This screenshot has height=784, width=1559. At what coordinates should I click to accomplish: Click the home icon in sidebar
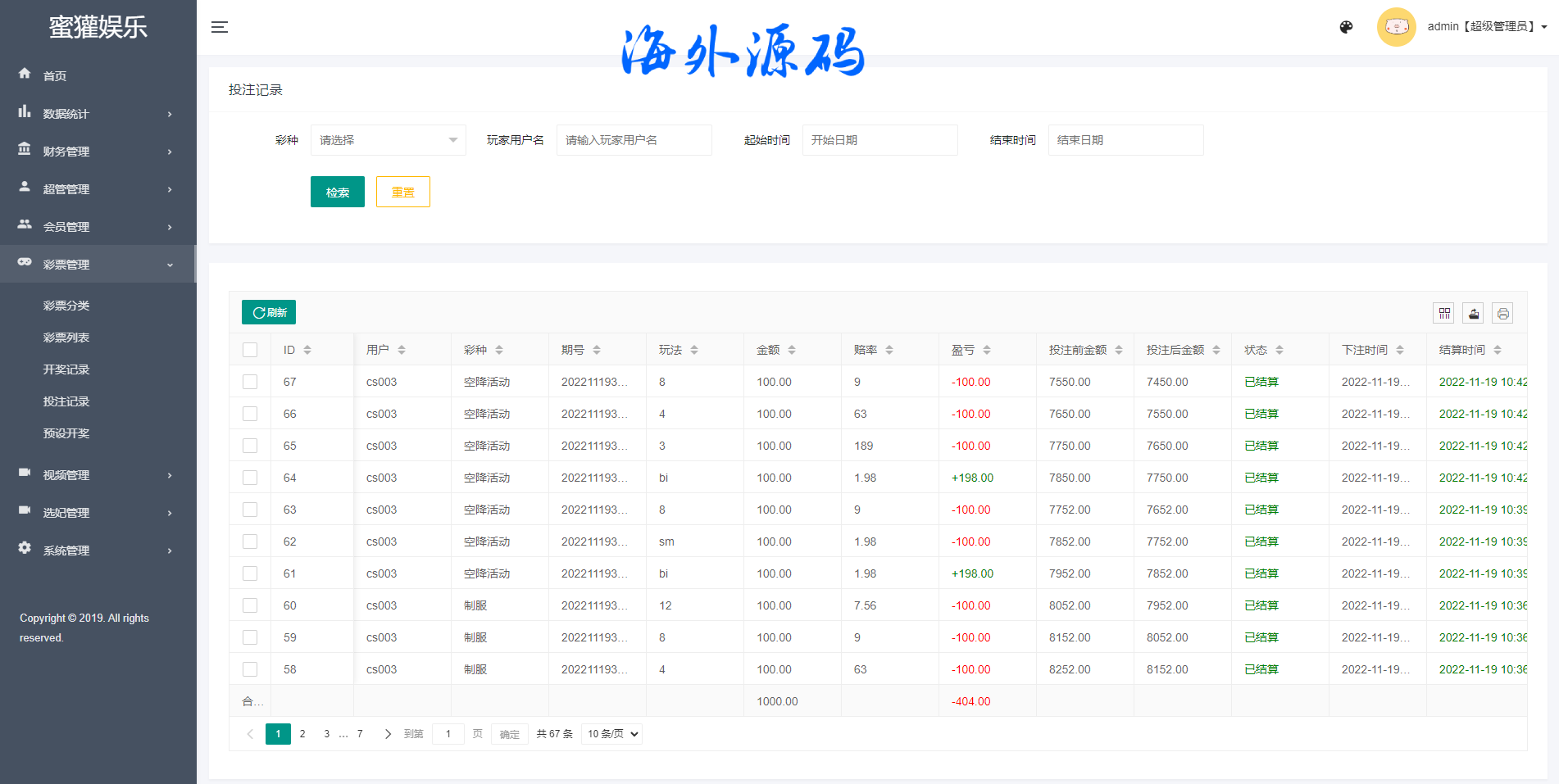click(x=25, y=74)
